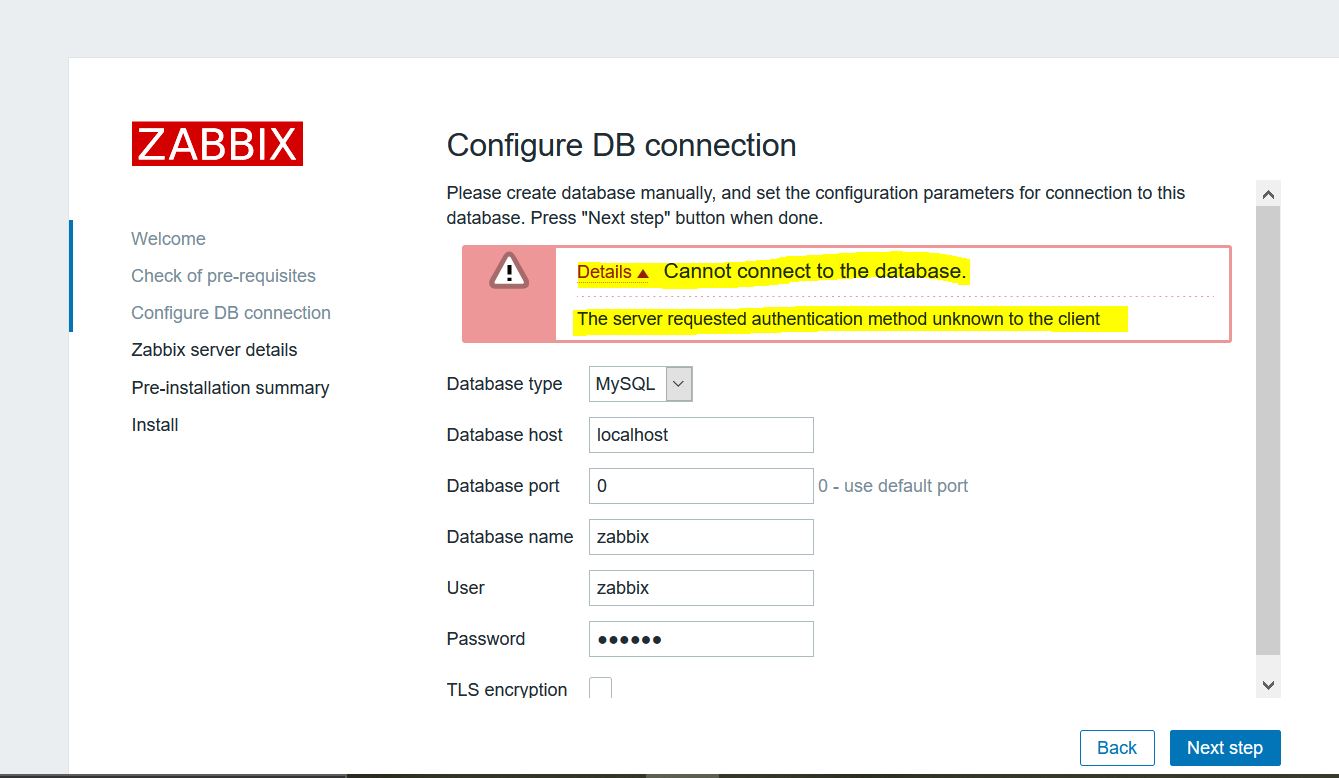This screenshot has width=1339, height=778.
Task: Click the '0 - use default port' hint
Action: [x=893, y=486]
